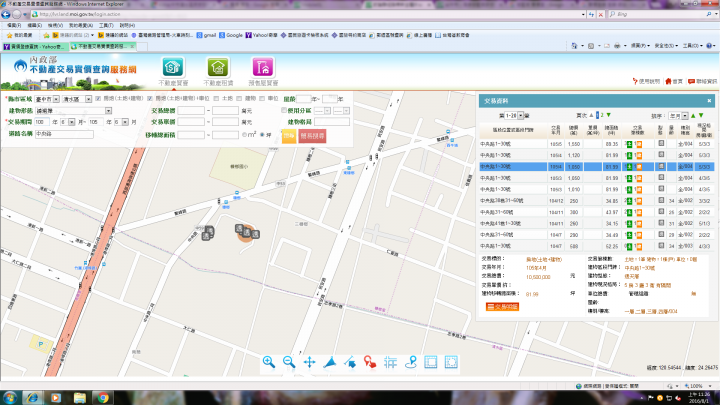Click the map zoom-in magnifier tool

point(269,362)
